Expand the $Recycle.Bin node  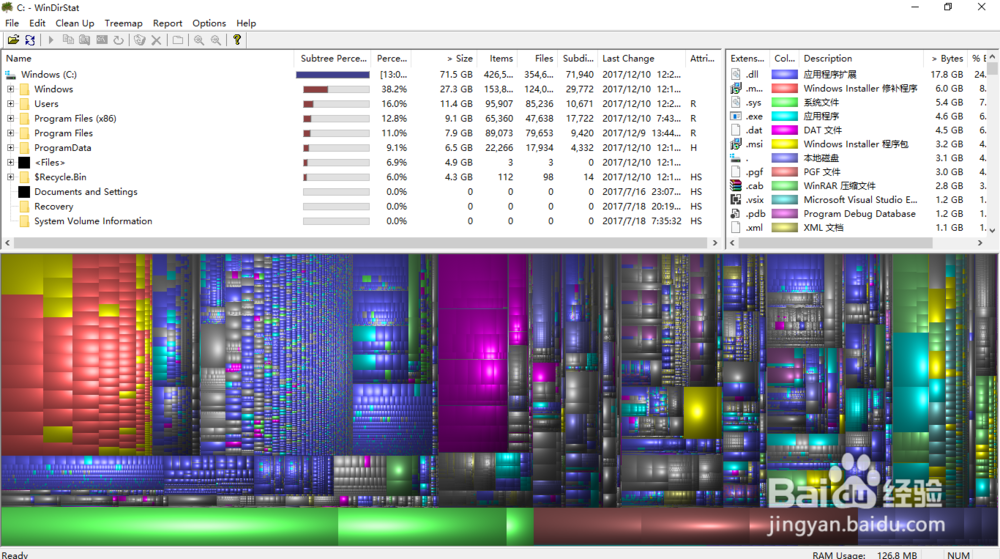click(10, 177)
